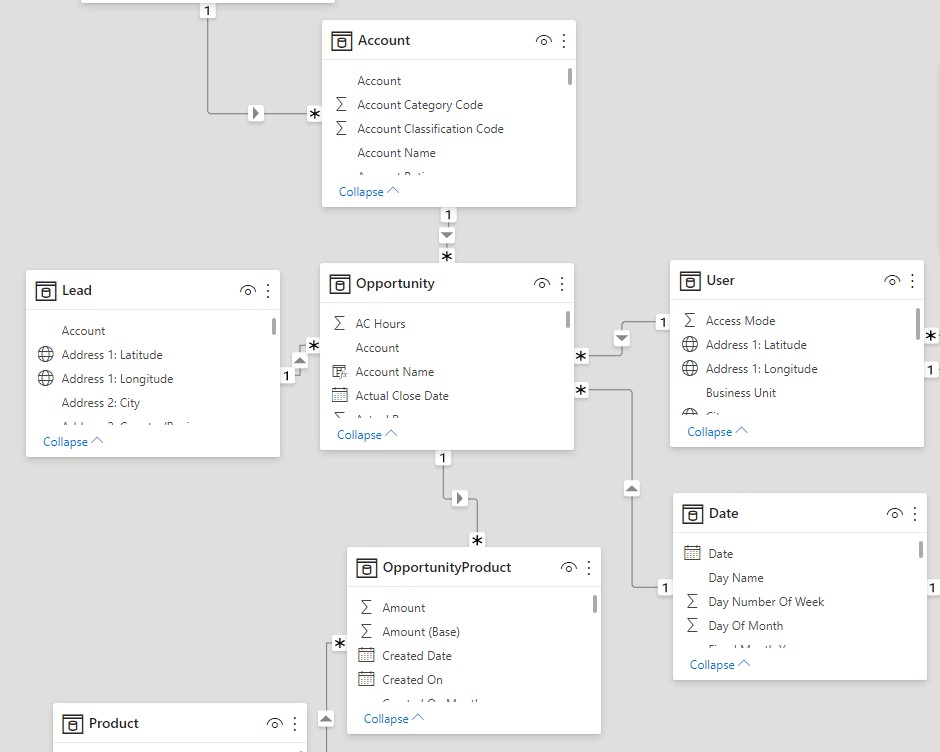Click the sum icon beside Access Mode

point(692,320)
